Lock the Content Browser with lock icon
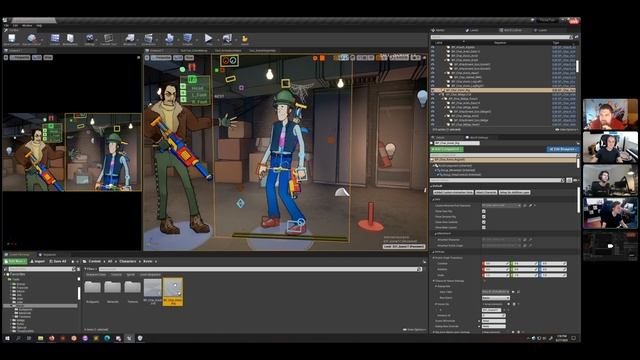This screenshot has height=360, width=640. tap(424, 261)
